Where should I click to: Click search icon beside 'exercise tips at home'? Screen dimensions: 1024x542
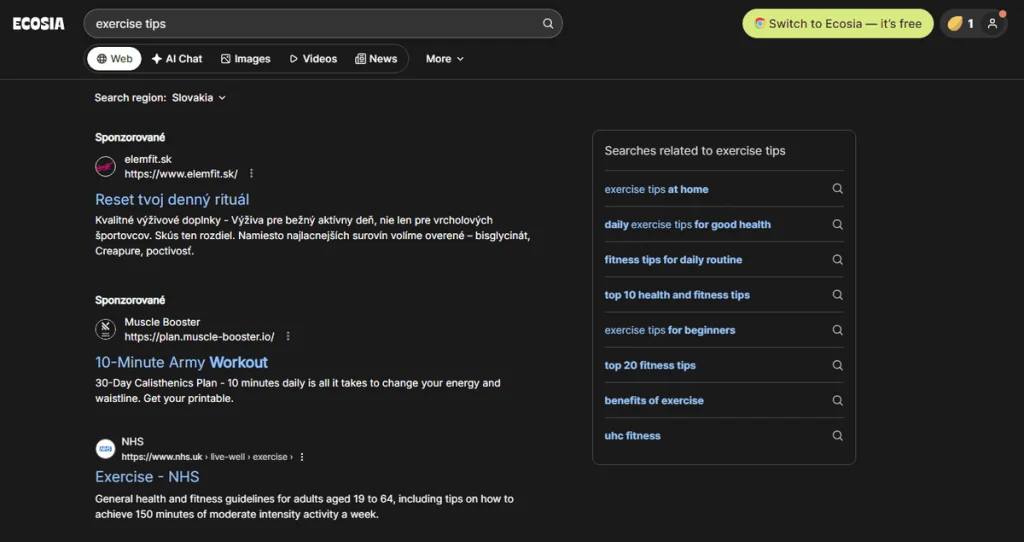(x=837, y=189)
